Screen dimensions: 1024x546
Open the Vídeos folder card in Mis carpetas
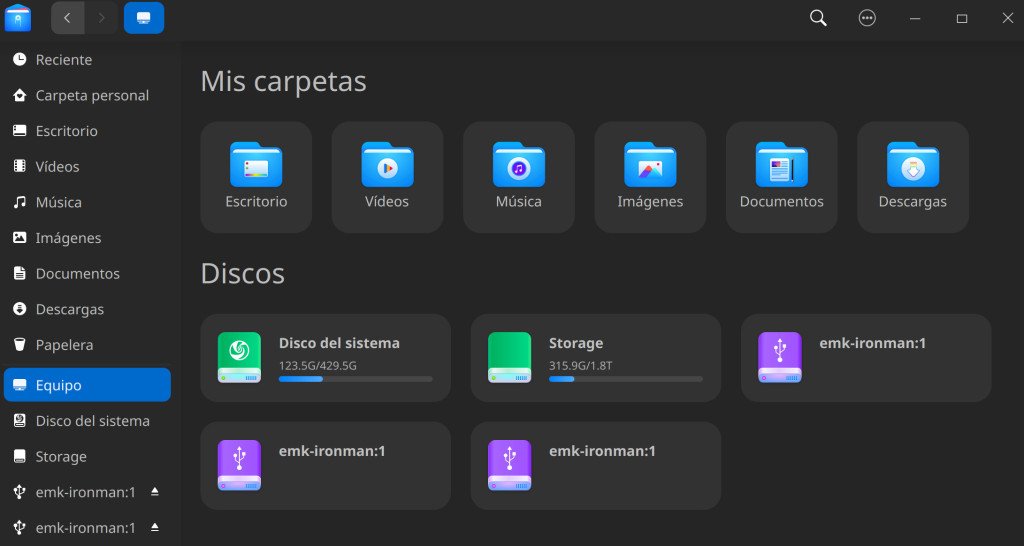387,177
